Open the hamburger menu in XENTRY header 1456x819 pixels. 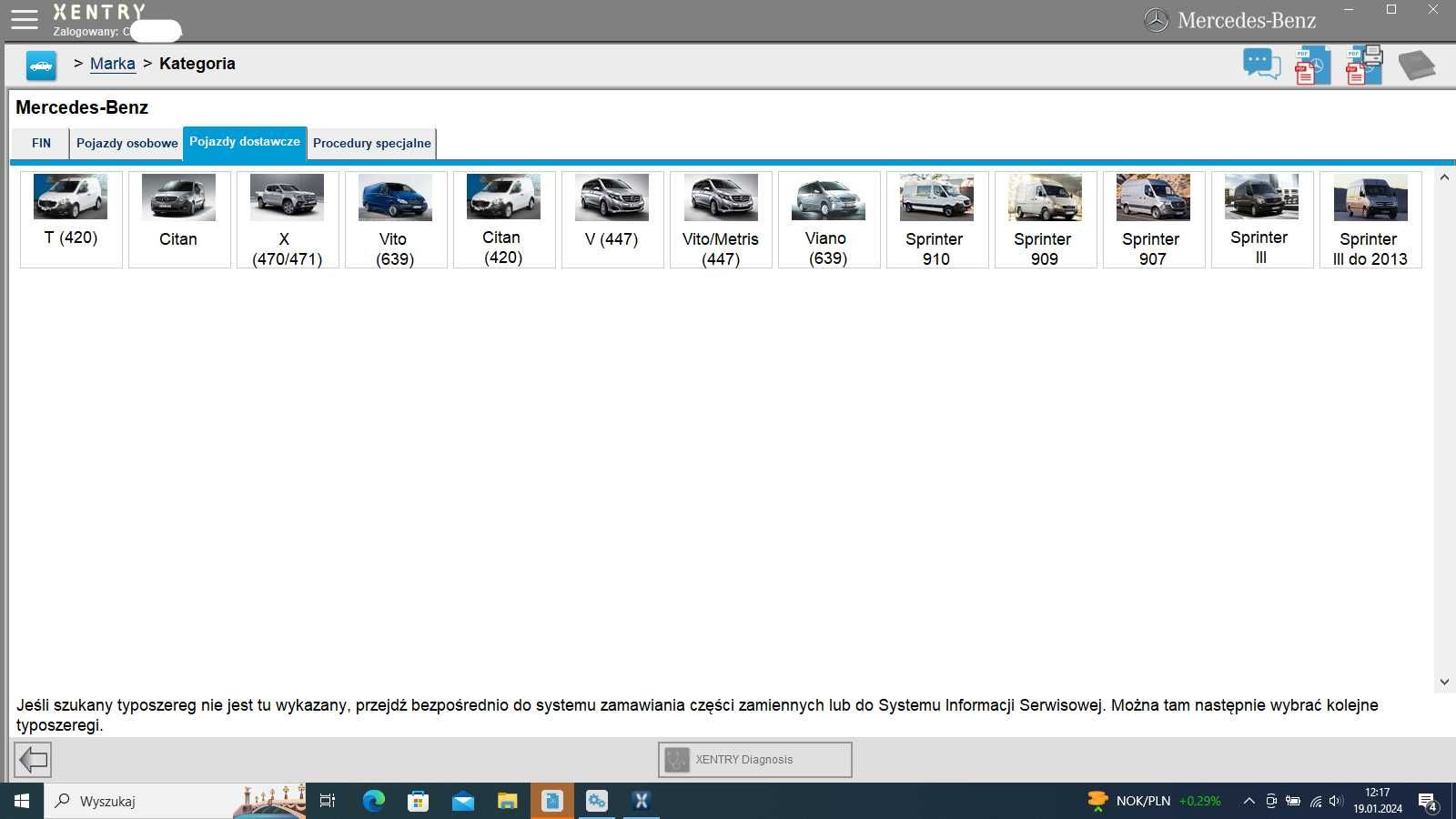point(24,19)
